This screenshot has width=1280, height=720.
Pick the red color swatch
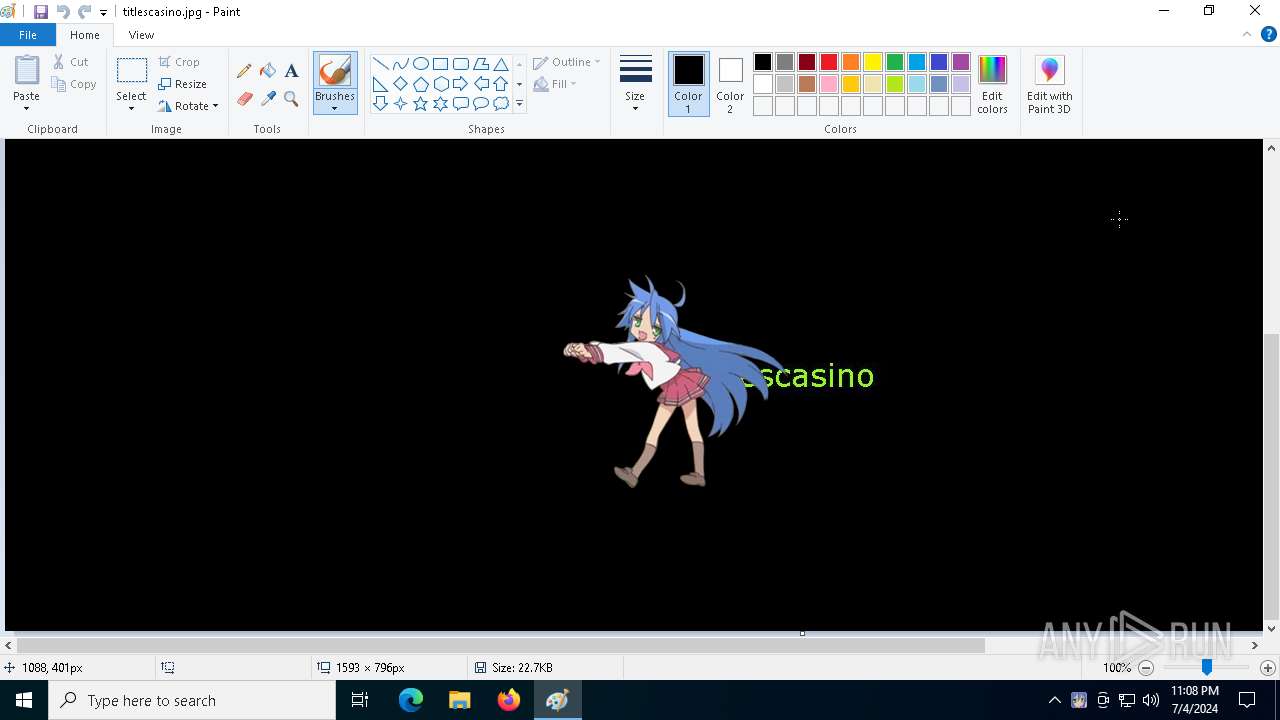click(829, 62)
